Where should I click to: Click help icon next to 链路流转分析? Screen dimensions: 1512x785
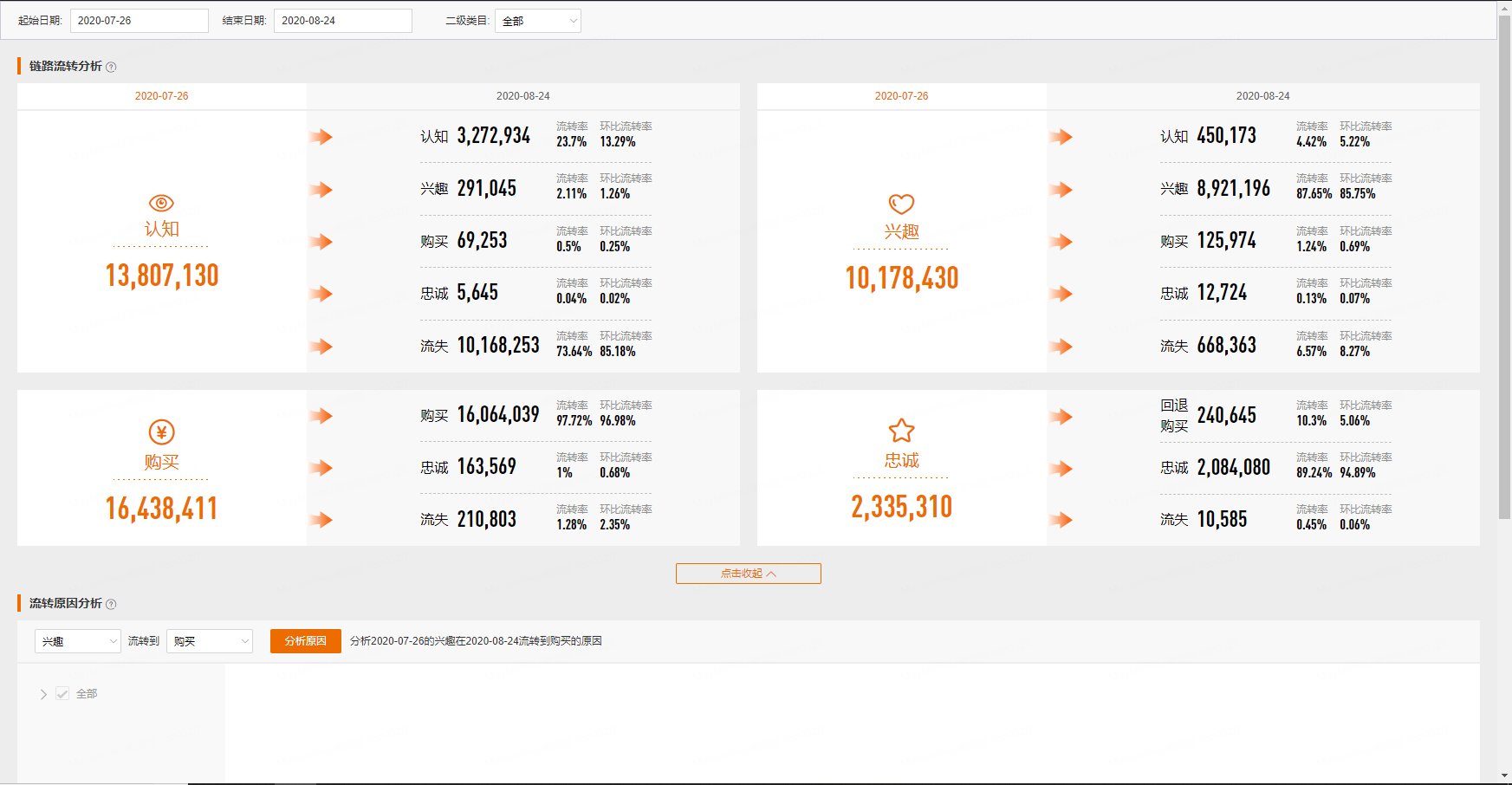click(111, 67)
